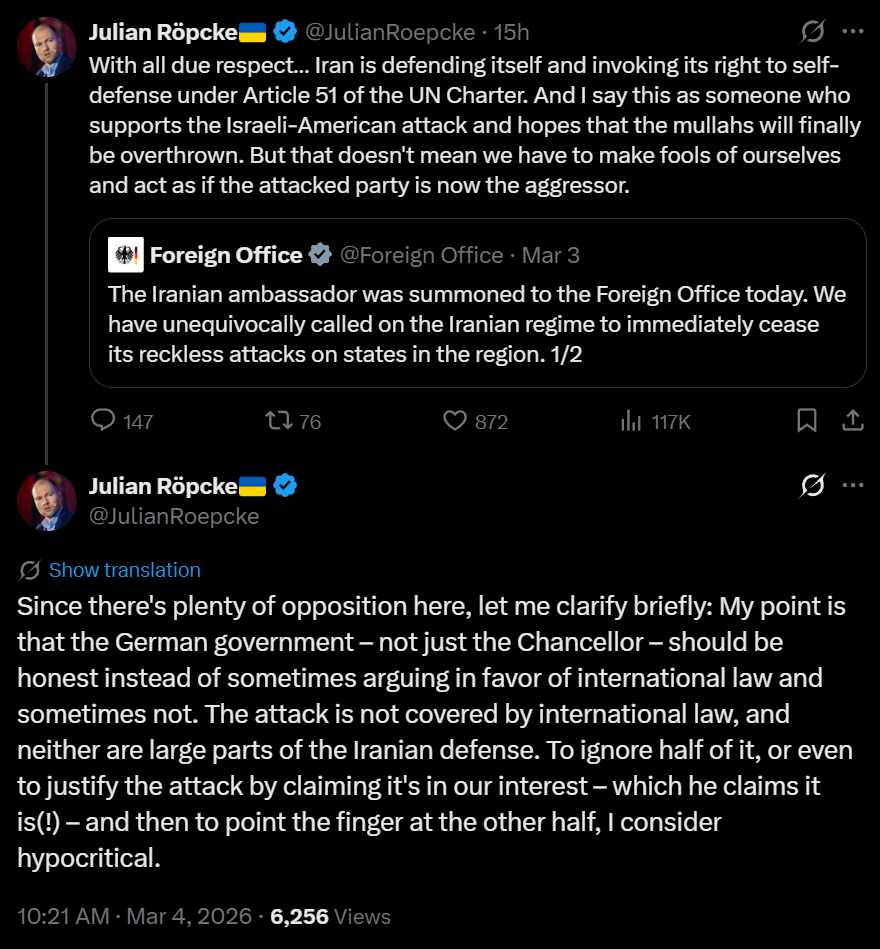Share the first tweet via share icon
Image resolution: width=880 pixels, height=949 pixels.
(x=853, y=421)
